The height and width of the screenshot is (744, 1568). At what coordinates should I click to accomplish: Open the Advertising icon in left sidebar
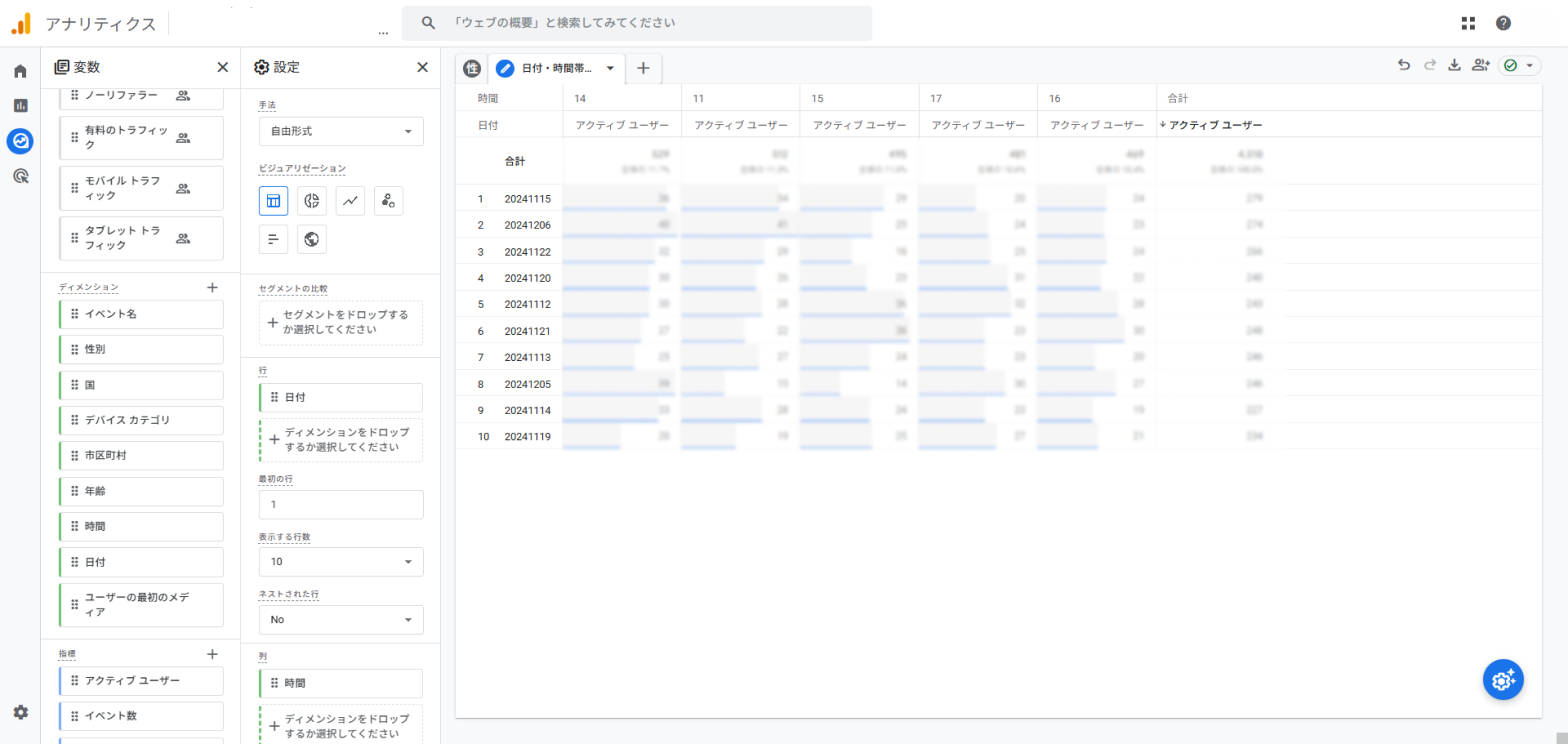20,176
